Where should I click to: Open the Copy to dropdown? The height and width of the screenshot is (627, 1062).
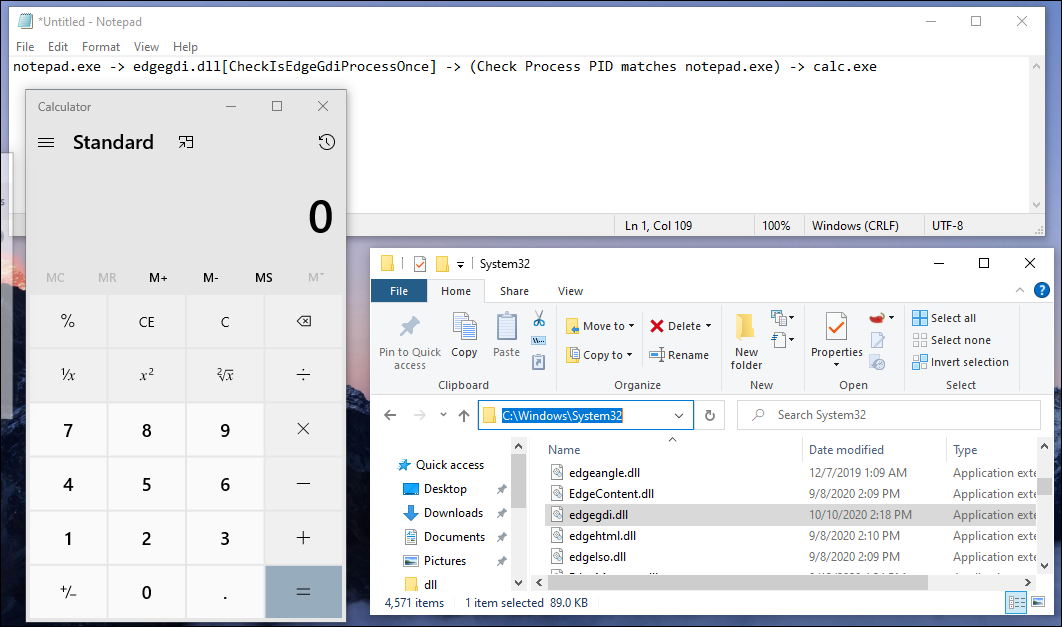pos(599,355)
